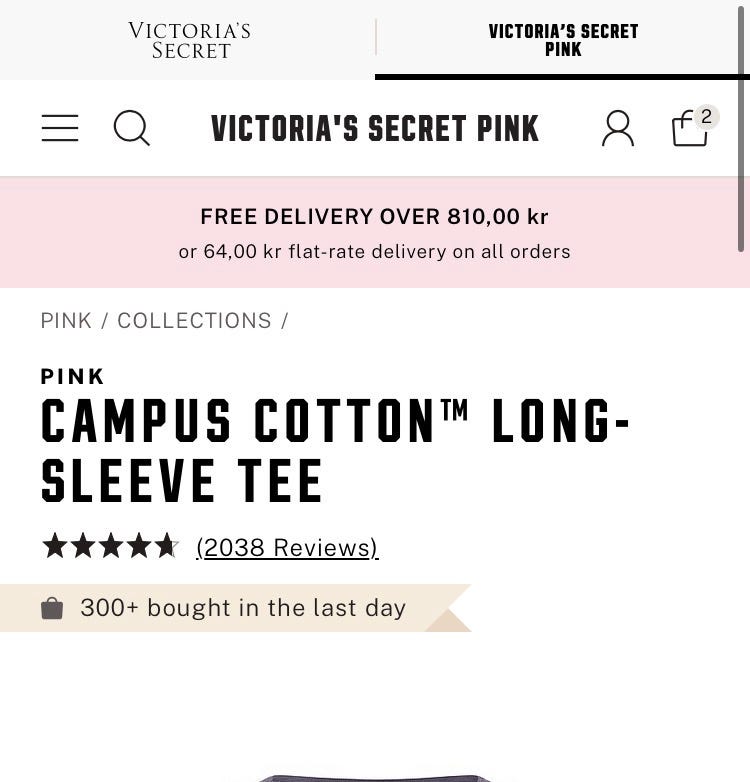Tap the bag item count badge
Viewport: 750px width, 782px height.
[x=706, y=117]
